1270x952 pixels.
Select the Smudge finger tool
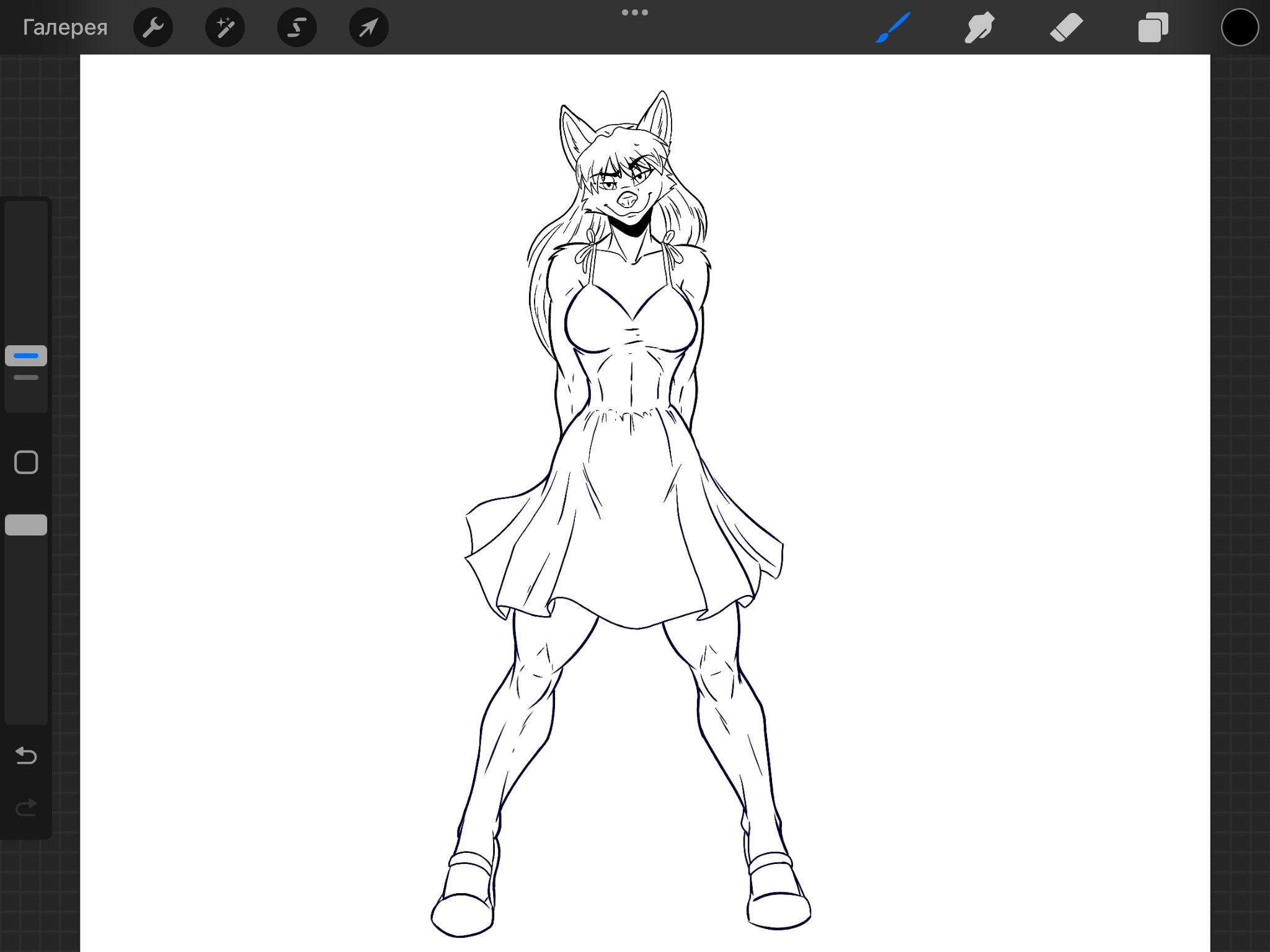pyautogui.click(x=979, y=27)
